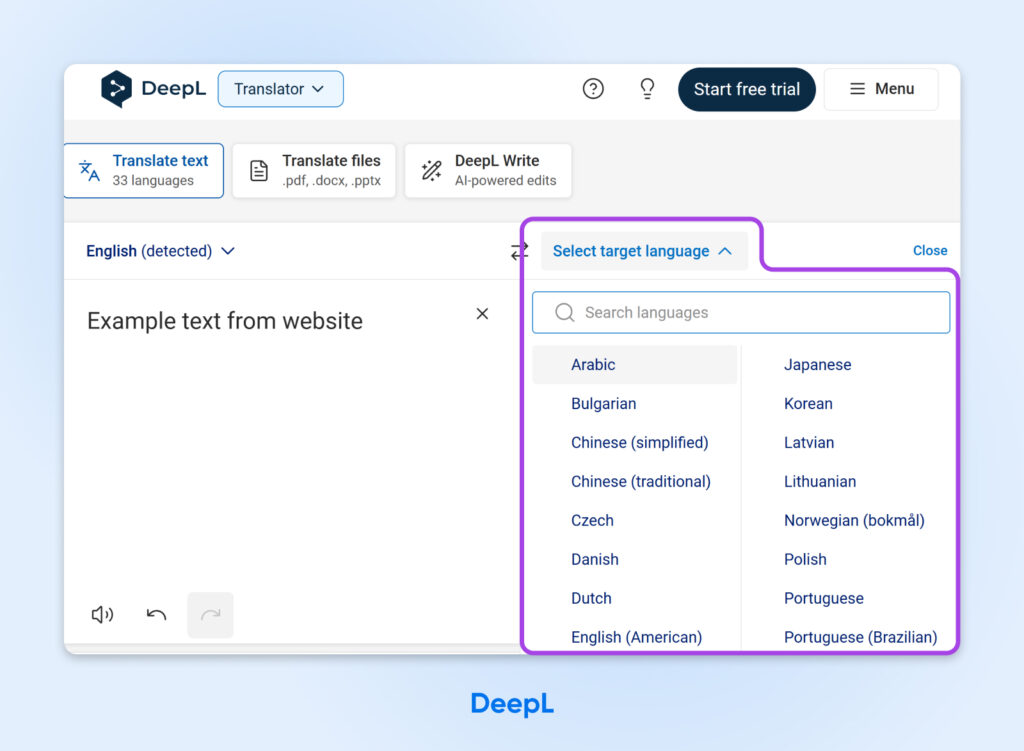
Task: Open the DeepL Write tab
Action: tap(488, 171)
